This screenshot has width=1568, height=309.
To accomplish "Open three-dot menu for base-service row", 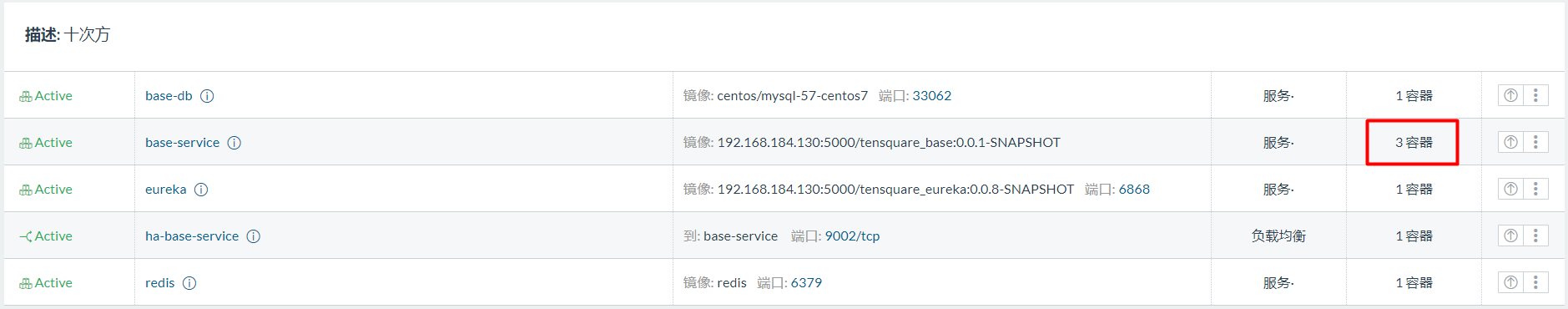I will tap(1535, 142).
